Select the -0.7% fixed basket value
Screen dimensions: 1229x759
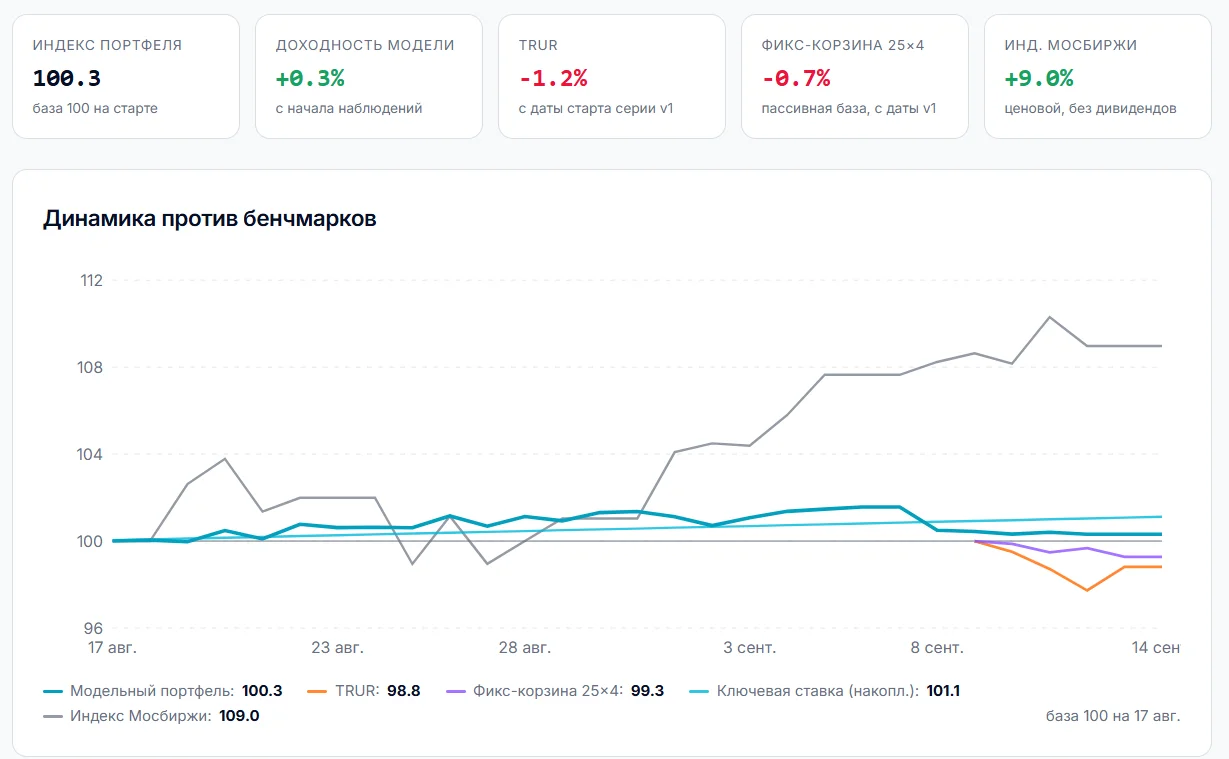[796, 78]
